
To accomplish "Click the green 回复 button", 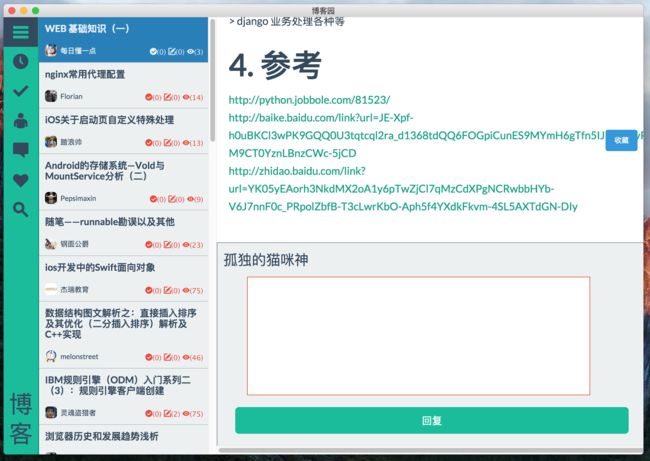I will pyautogui.click(x=432, y=421).
